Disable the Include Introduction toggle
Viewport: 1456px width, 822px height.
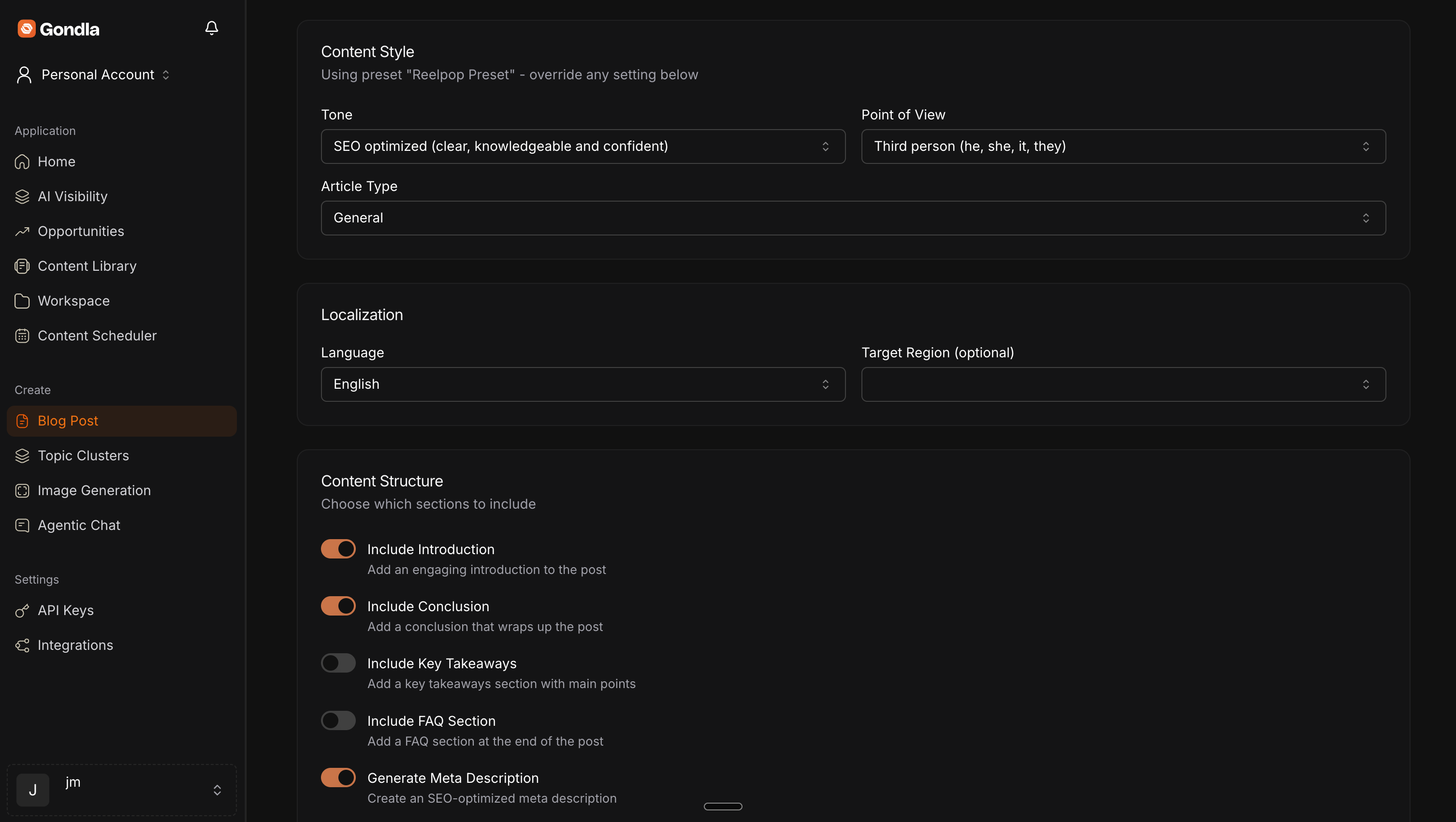pos(338,548)
